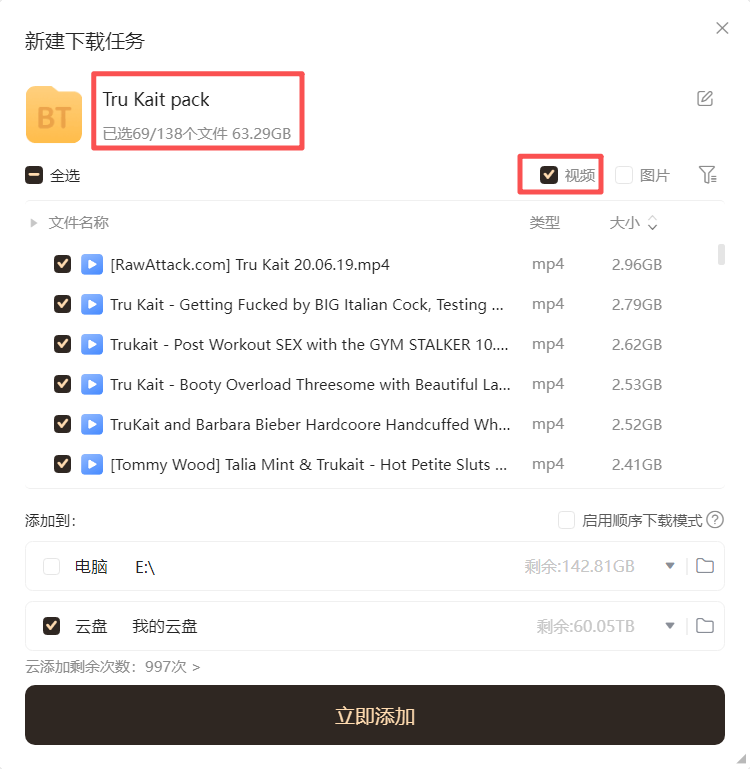Enable the 图片 filter checkbox
The image size is (750, 769).
click(x=623, y=175)
